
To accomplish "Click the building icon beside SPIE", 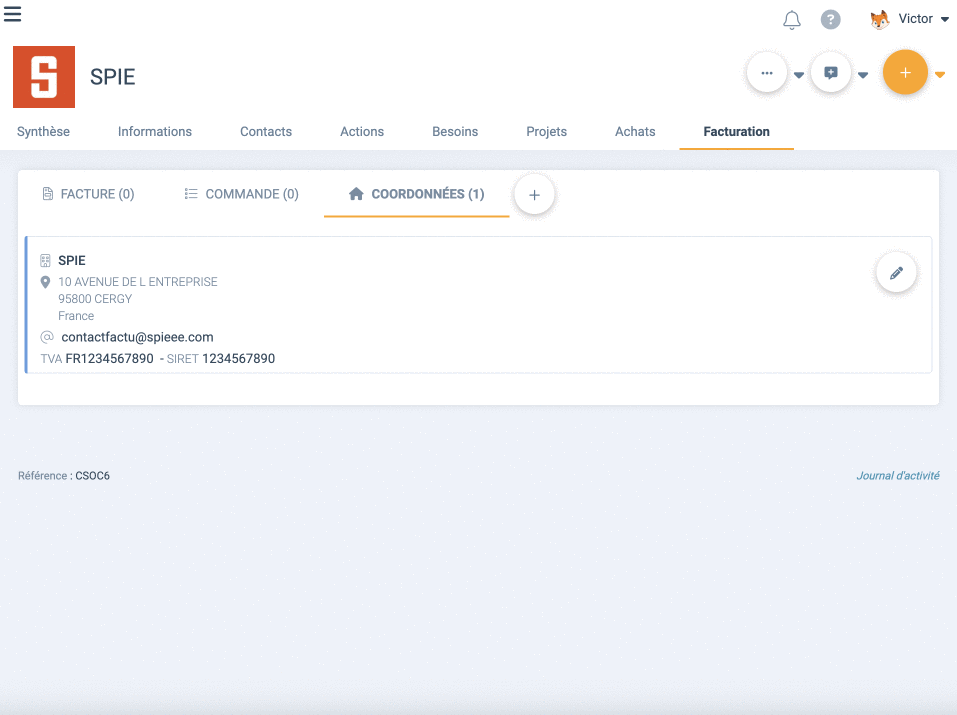I will point(45,261).
